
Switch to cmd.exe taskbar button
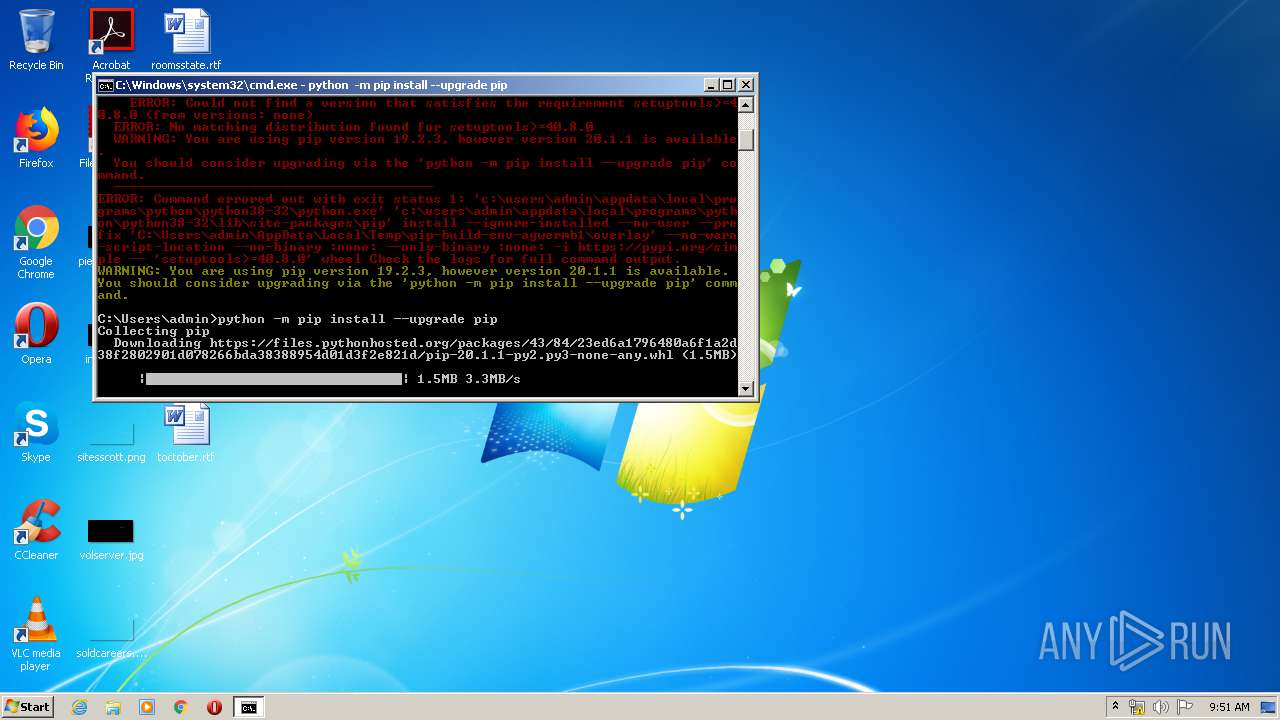(248, 707)
